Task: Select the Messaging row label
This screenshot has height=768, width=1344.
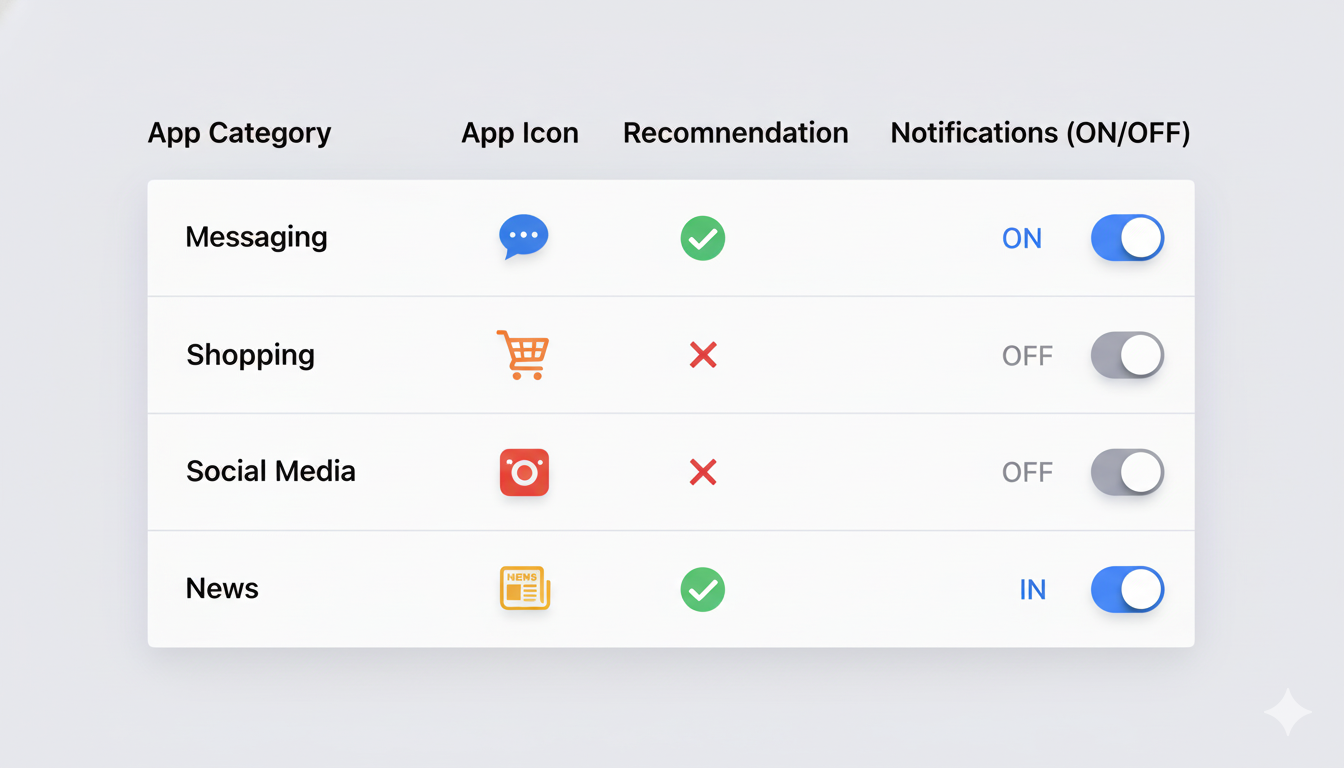Action: 256,237
